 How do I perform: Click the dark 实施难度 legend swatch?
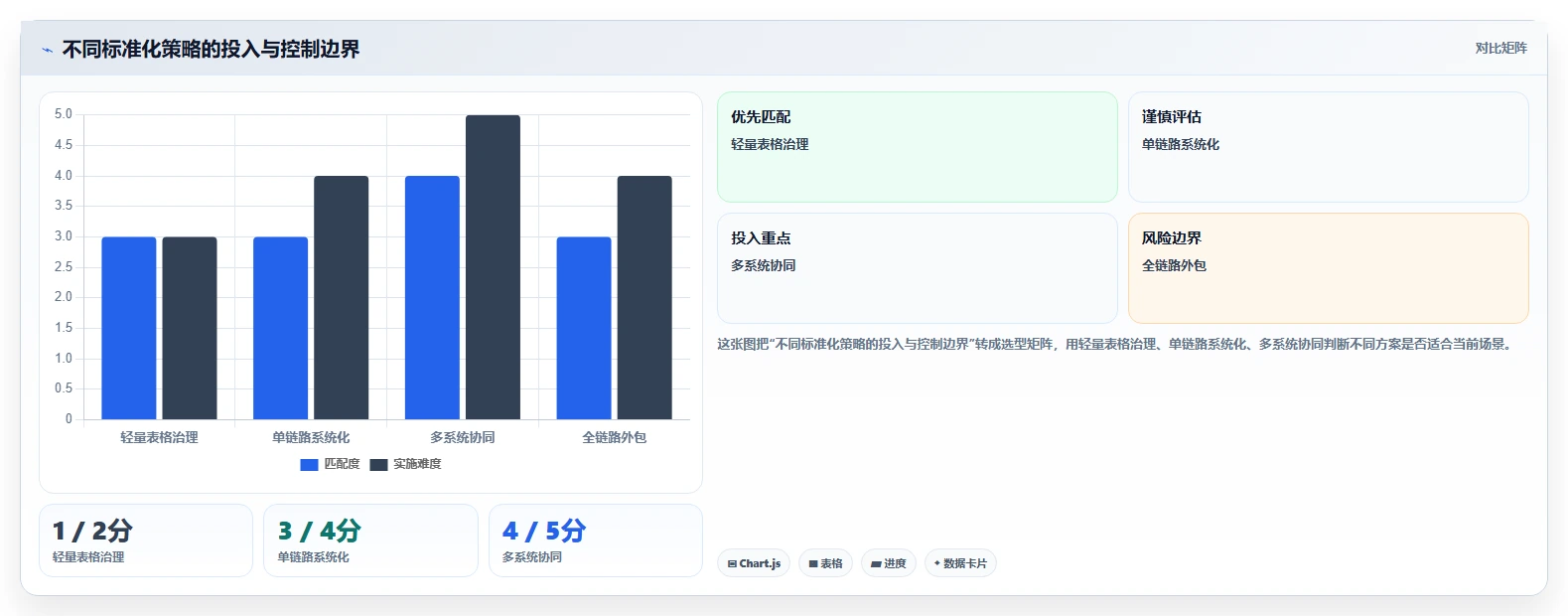tap(378, 465)
